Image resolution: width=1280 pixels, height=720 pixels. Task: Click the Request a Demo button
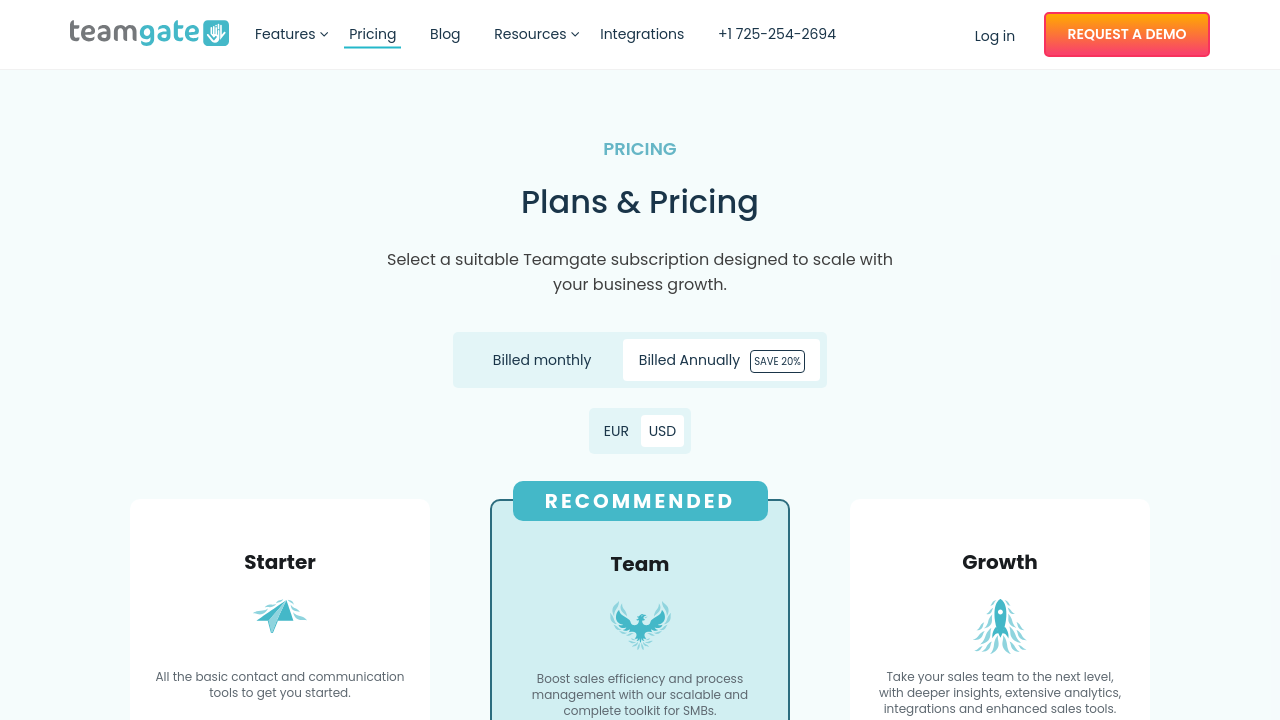[1126, 34]
